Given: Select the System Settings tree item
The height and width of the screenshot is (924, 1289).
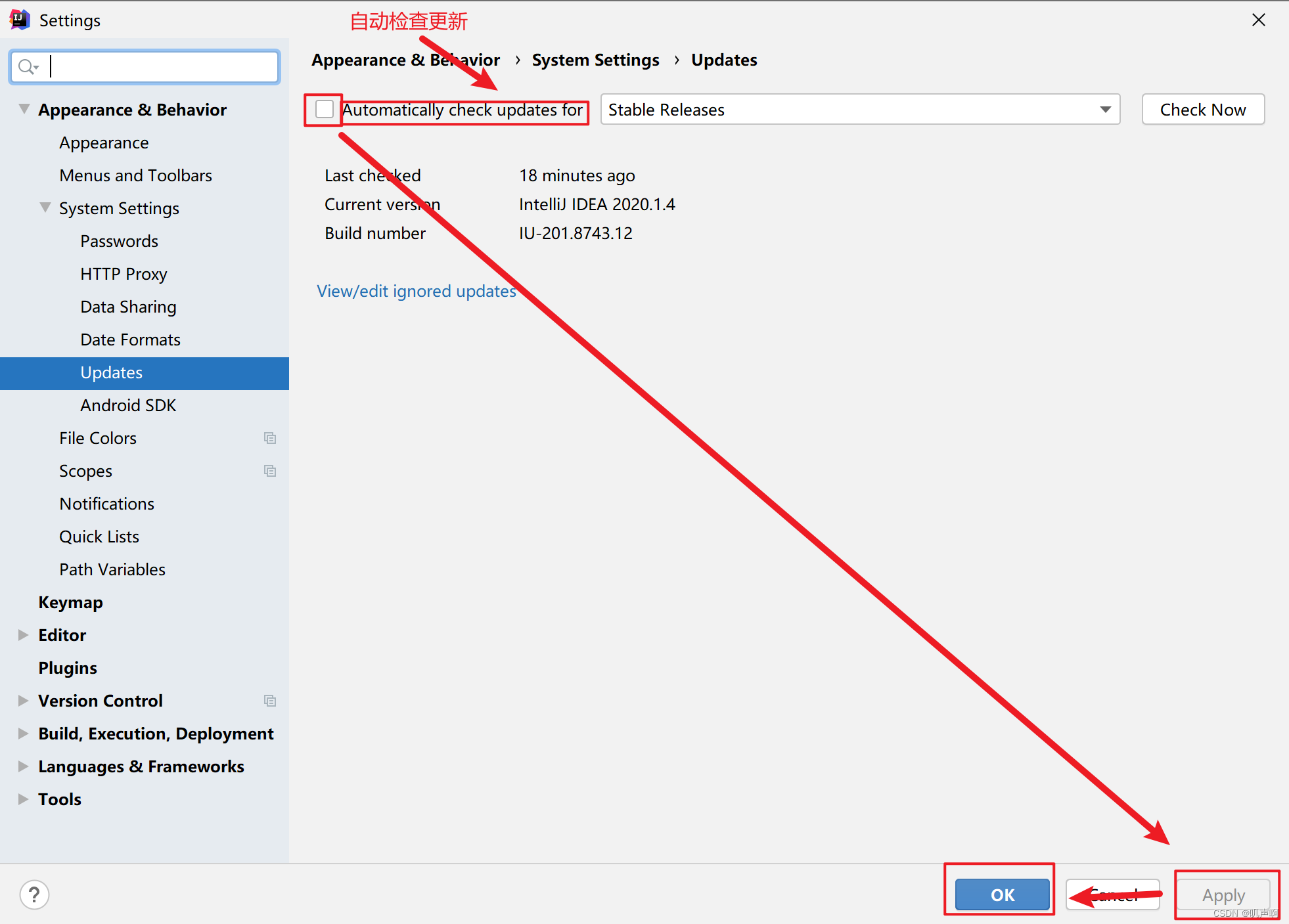Looking at the screenshot, I should tap(119, 208).
